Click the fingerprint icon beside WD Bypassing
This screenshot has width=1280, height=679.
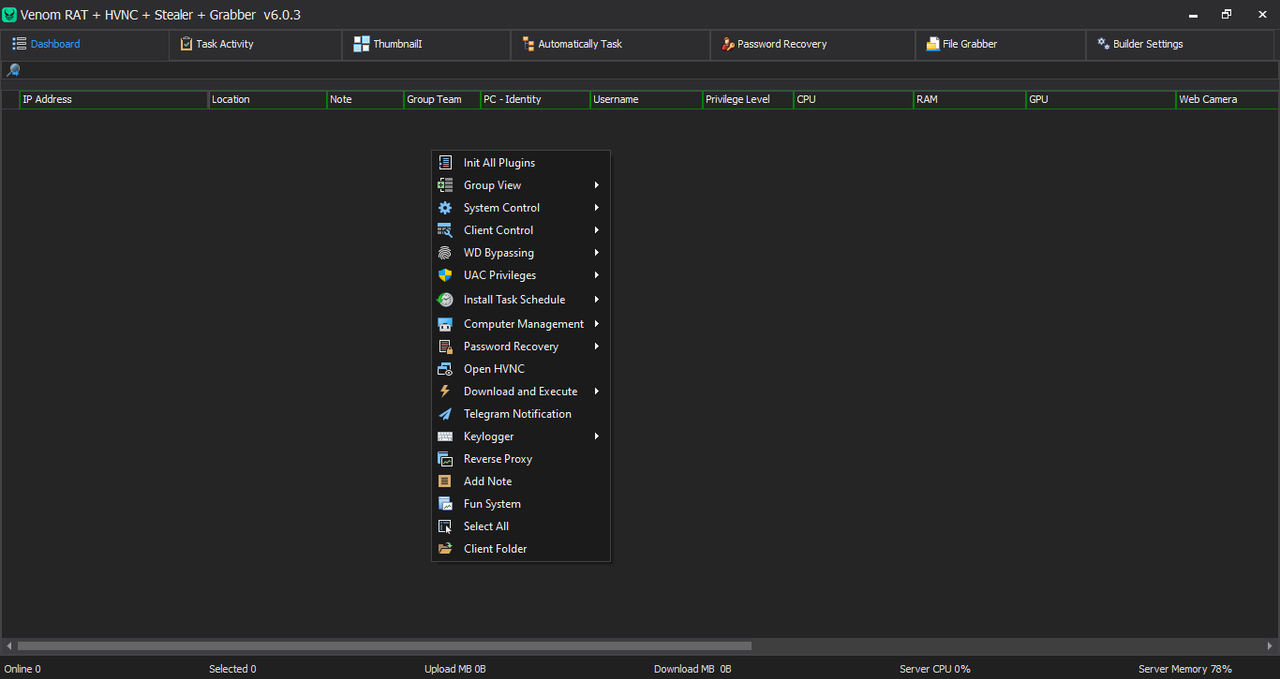(x=445, y=253)
